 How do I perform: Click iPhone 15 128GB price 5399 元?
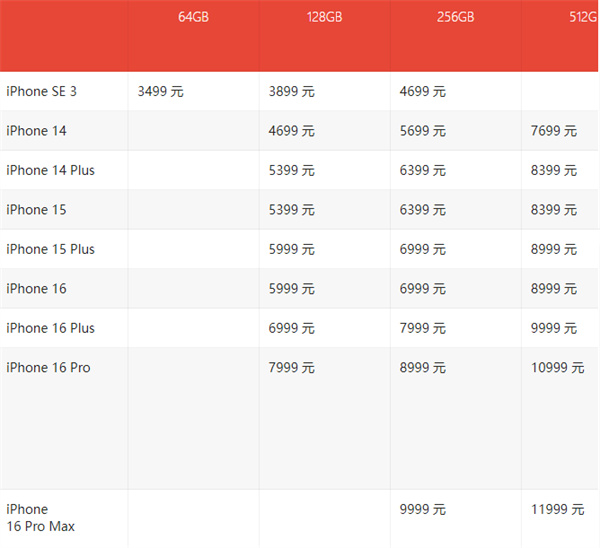(x=292, y=210)
